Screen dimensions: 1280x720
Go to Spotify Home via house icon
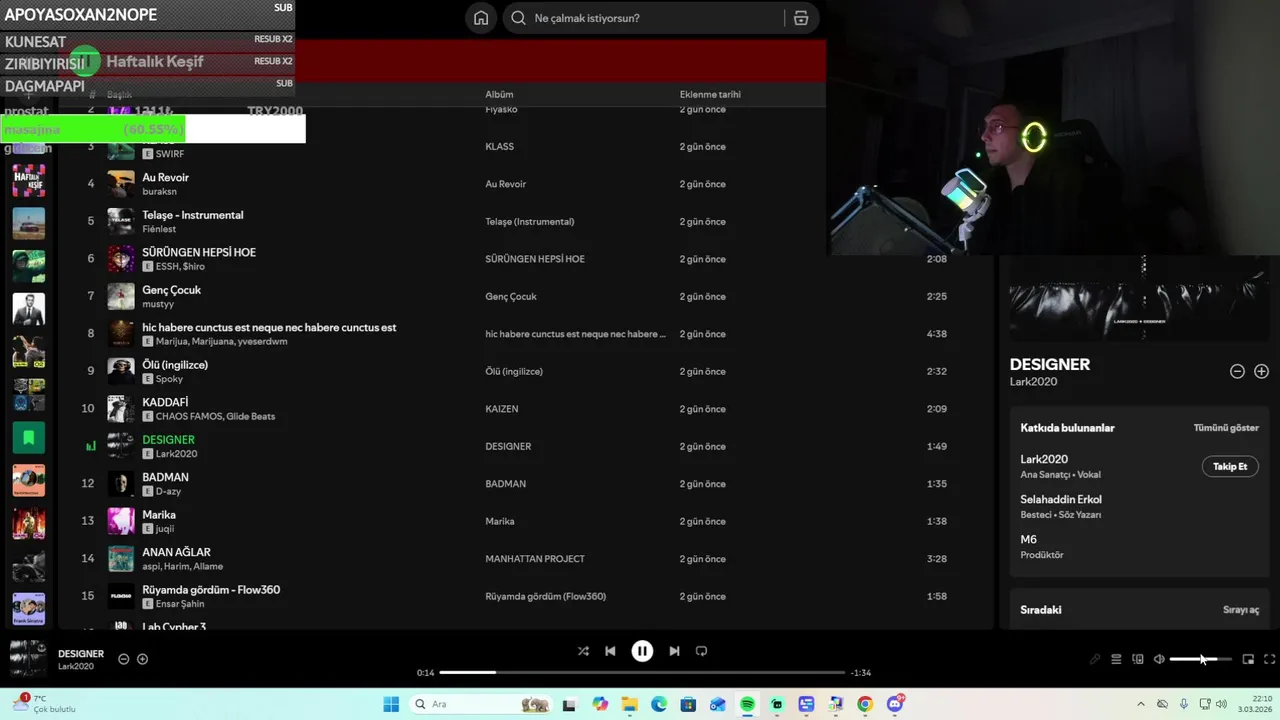pos(481,18)
